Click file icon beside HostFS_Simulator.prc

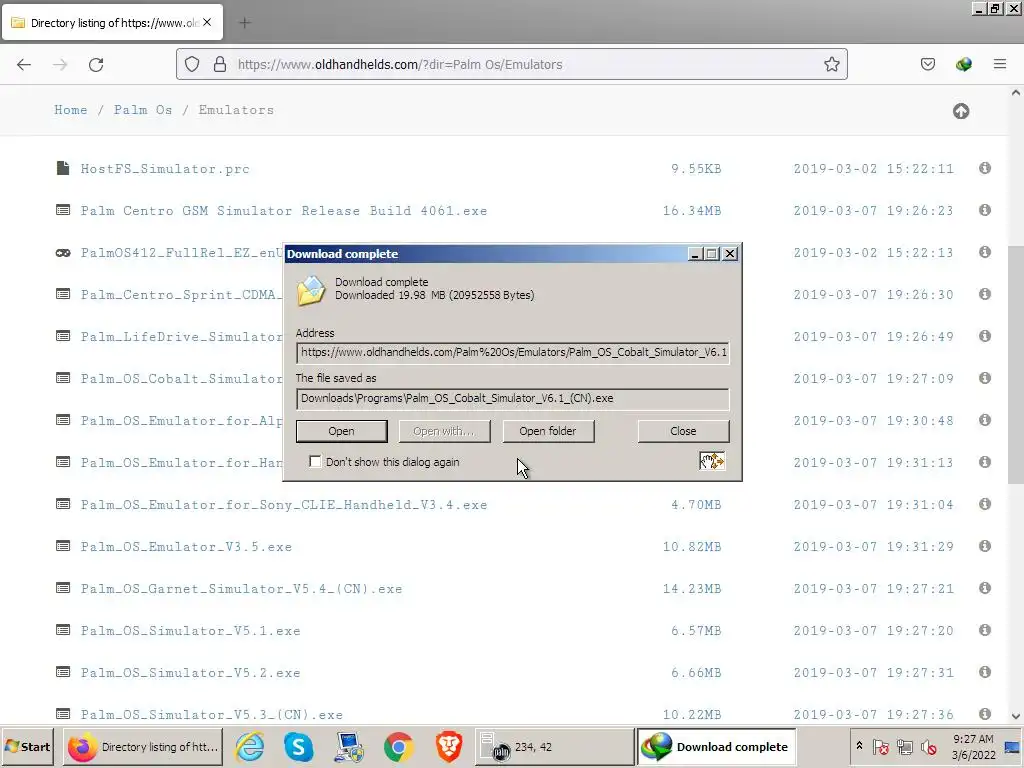[x=63, y=168]
